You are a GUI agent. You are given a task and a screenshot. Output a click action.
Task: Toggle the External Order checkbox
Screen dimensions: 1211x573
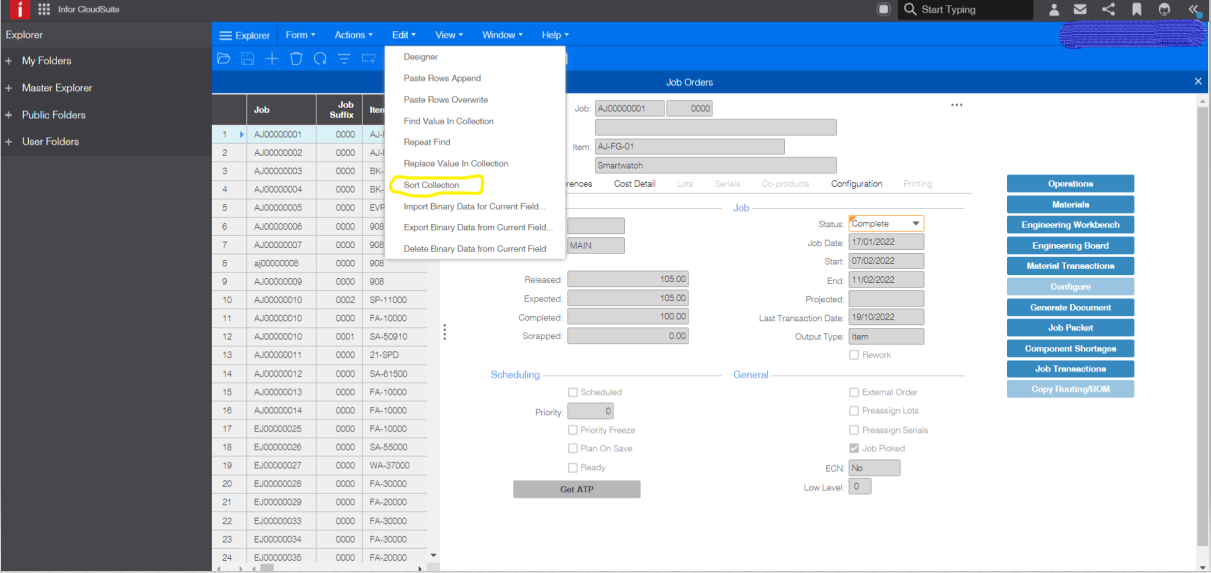(854, 393)
